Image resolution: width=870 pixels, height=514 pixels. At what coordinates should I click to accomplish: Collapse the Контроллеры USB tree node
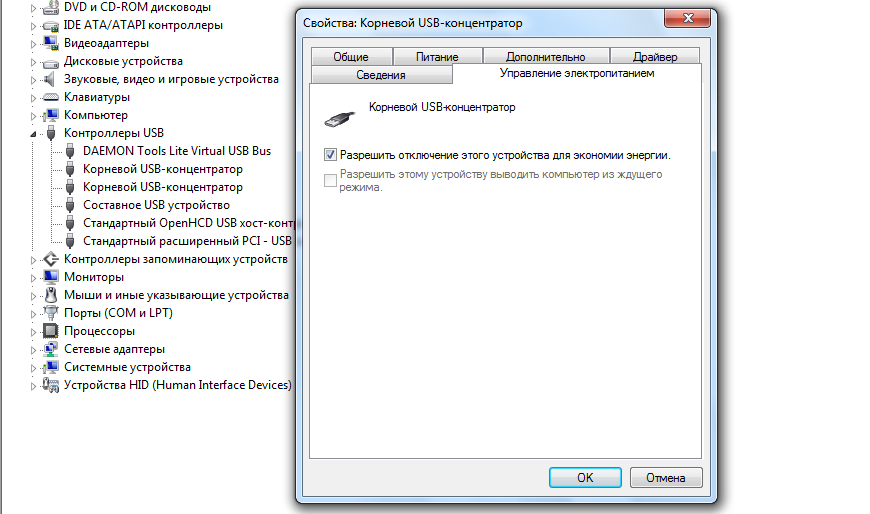pos(34,133)
